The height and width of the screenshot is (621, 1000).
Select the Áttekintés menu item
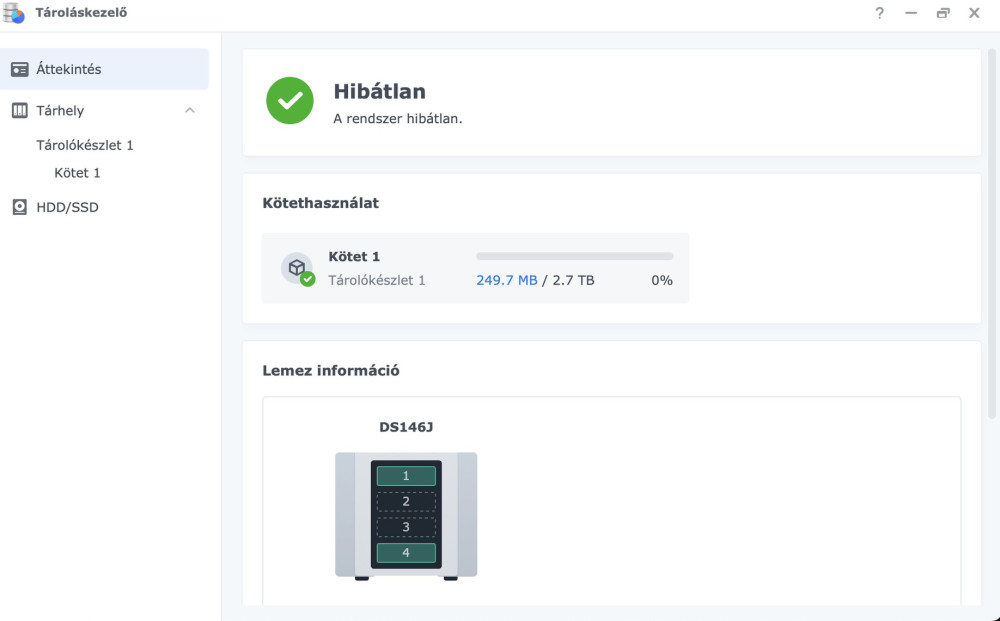coord(69,69)
